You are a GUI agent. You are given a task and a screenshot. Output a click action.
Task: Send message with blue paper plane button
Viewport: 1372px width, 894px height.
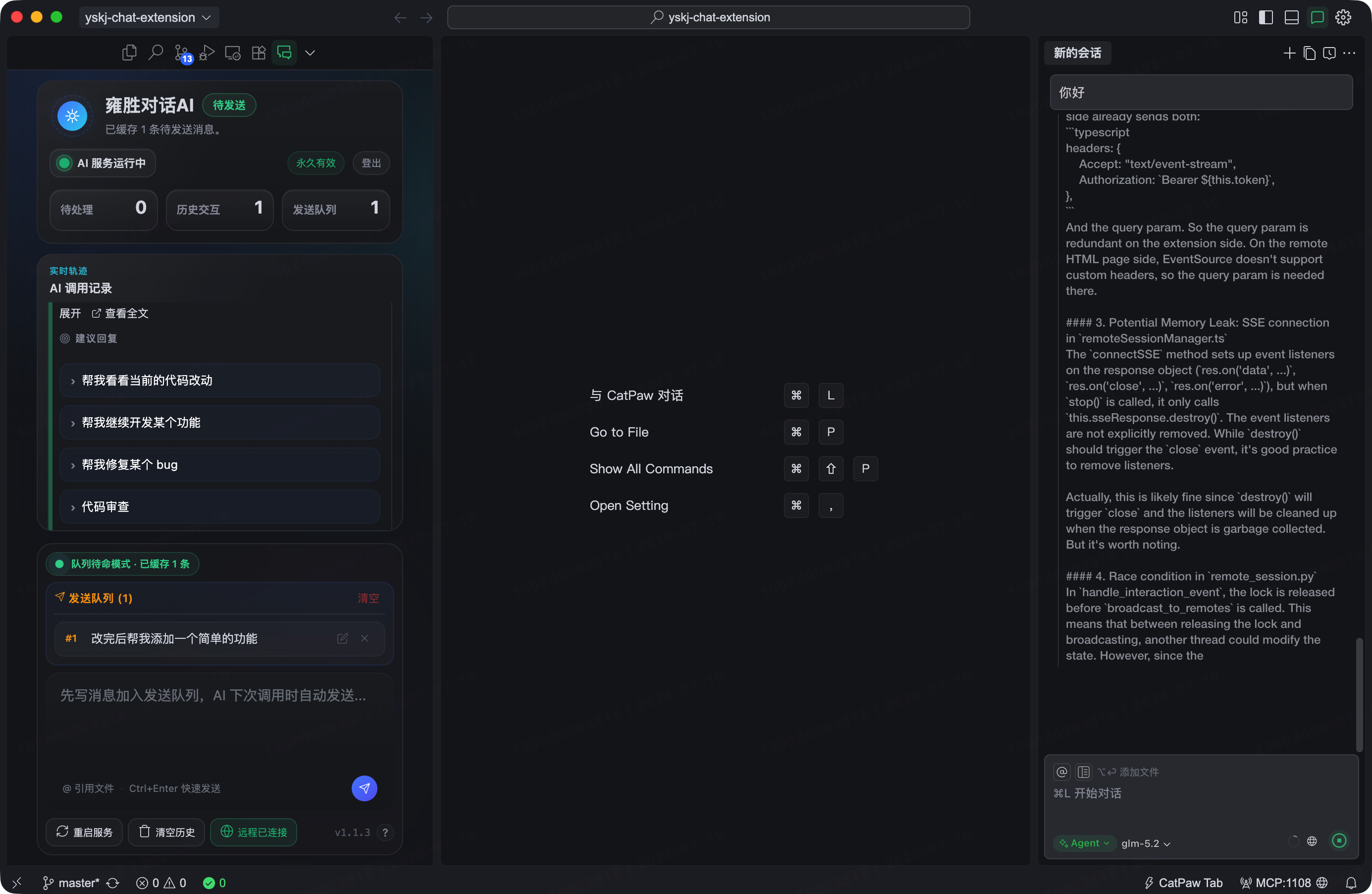point(365,788)
